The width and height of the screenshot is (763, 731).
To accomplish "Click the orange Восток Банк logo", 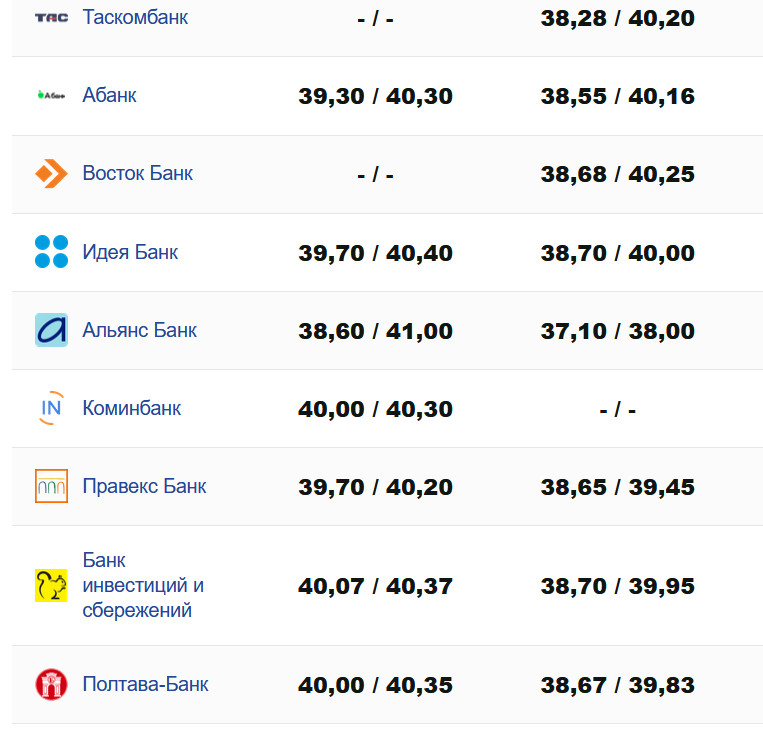I will click(x=51, y=174).
